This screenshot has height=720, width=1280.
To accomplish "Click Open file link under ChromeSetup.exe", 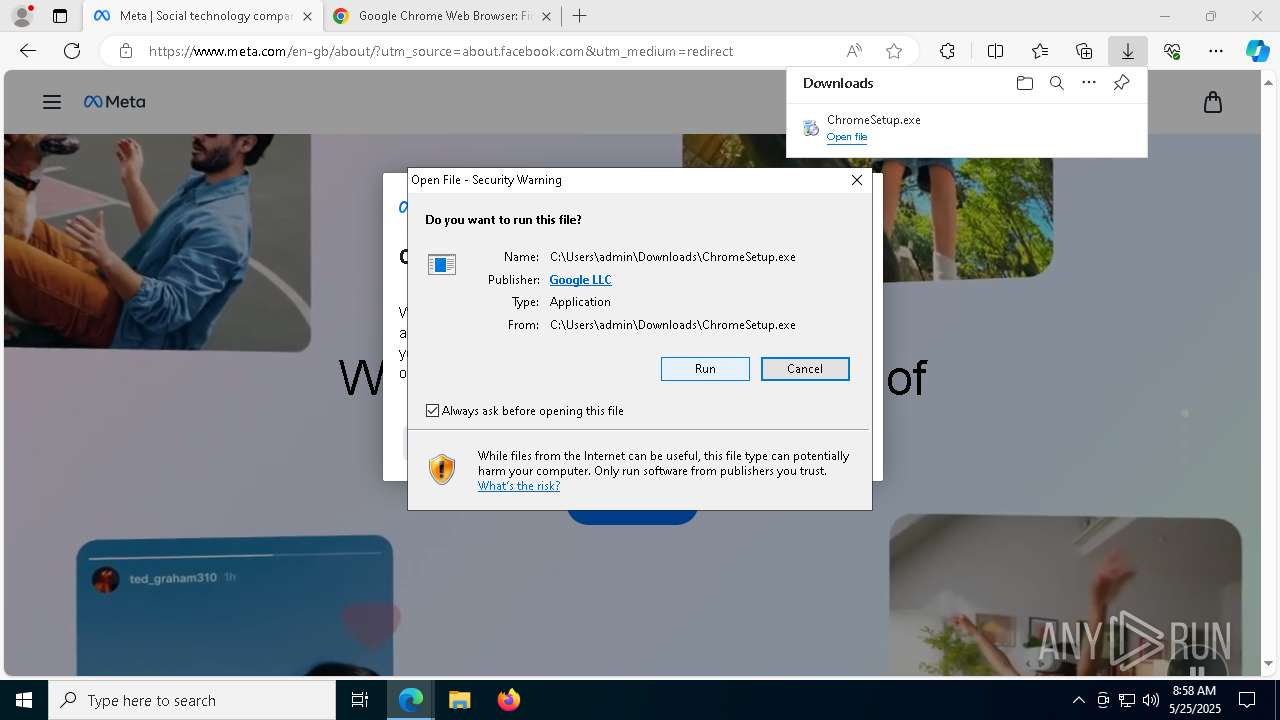I will (847, 137).
